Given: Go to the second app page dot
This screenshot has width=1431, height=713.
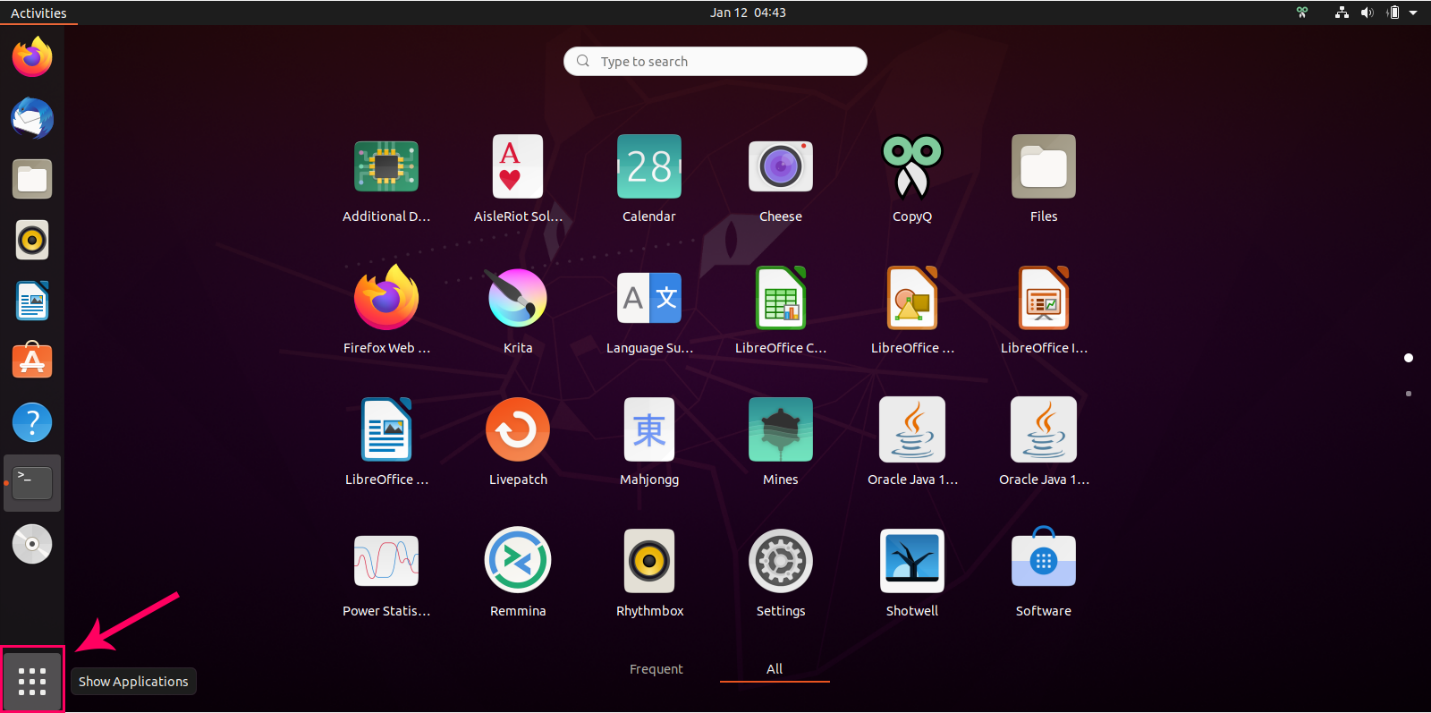Looking at the screenshot, I should (1409, 394).
